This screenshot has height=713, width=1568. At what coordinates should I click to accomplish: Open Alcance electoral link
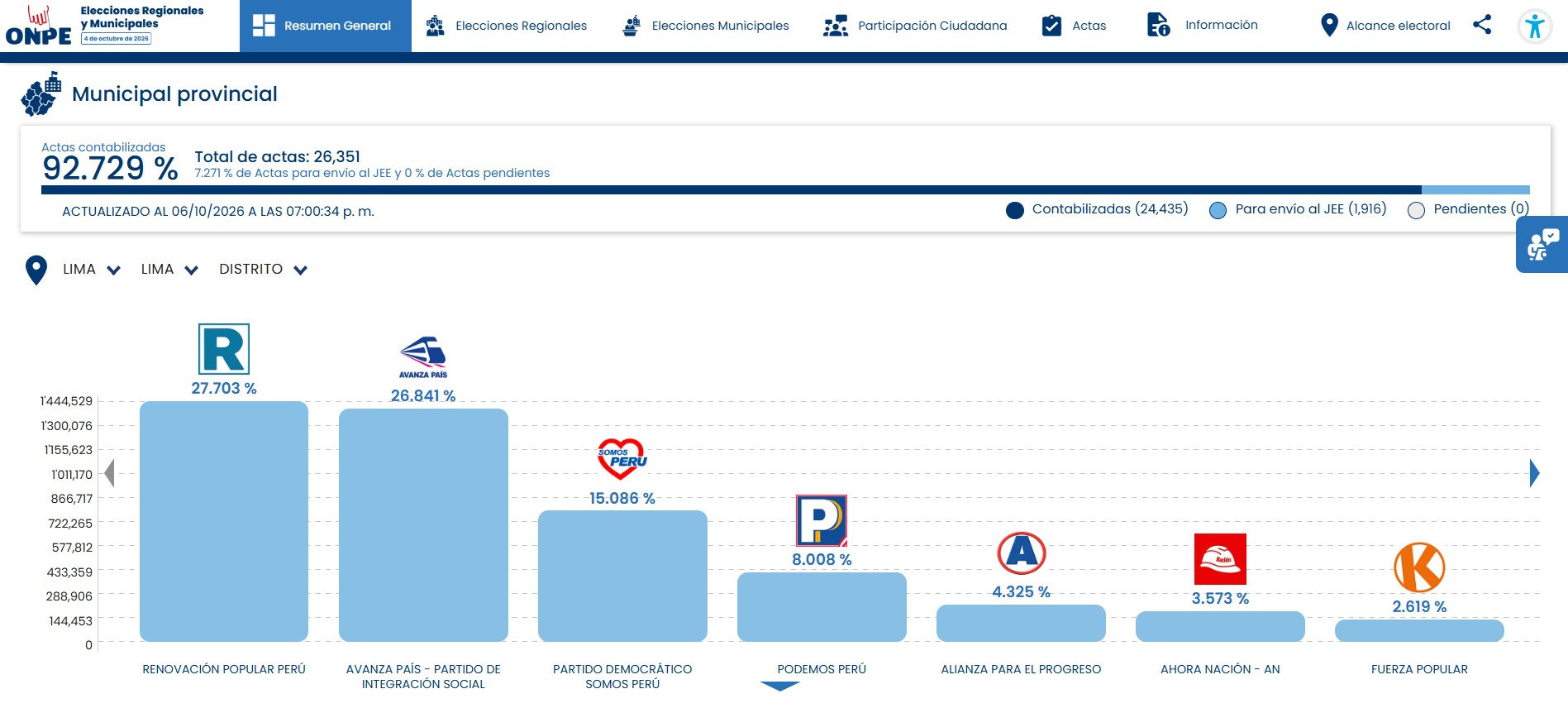[x=1385, y=26]
